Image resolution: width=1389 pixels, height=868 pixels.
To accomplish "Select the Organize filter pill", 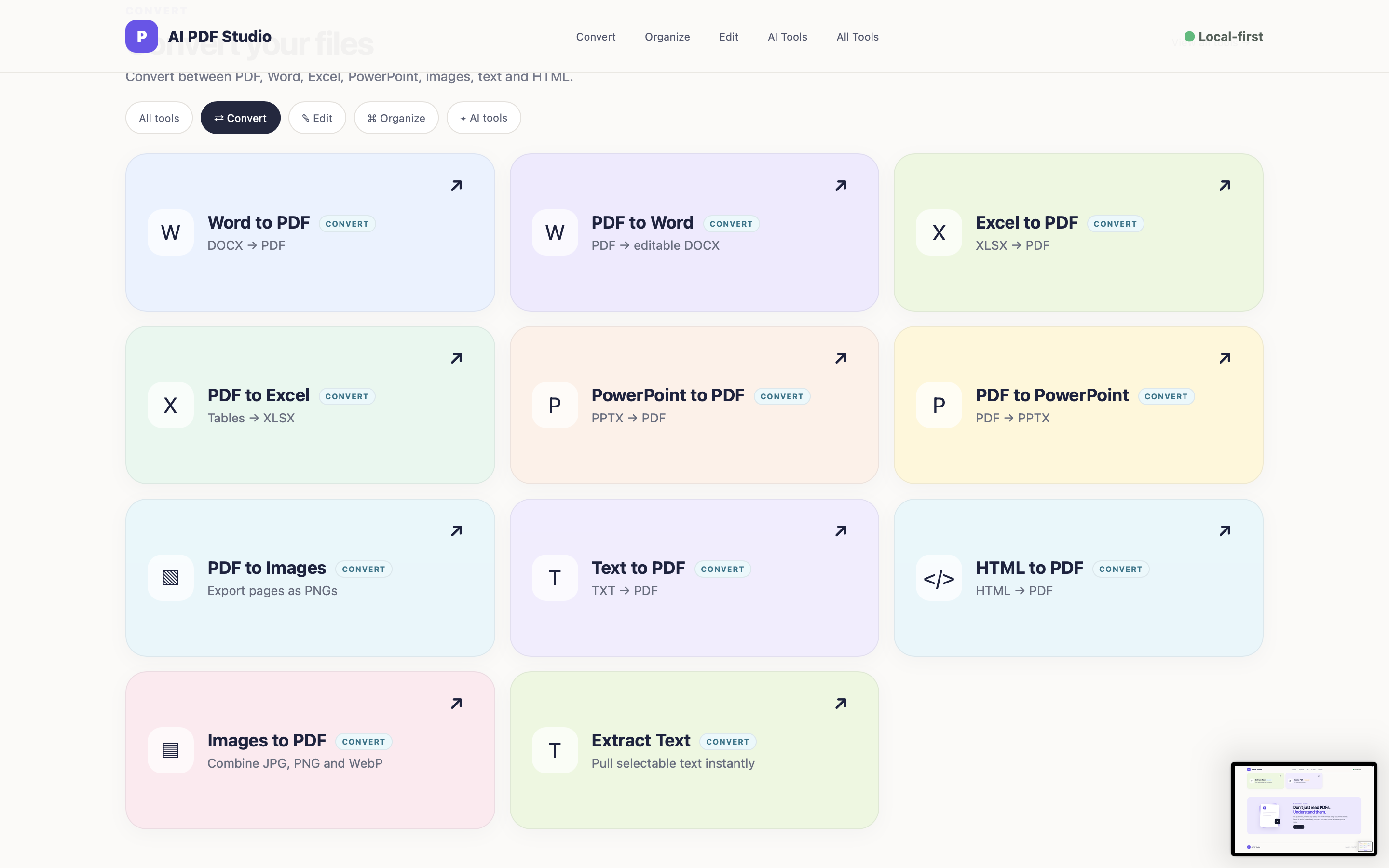I will pos(396,118).
